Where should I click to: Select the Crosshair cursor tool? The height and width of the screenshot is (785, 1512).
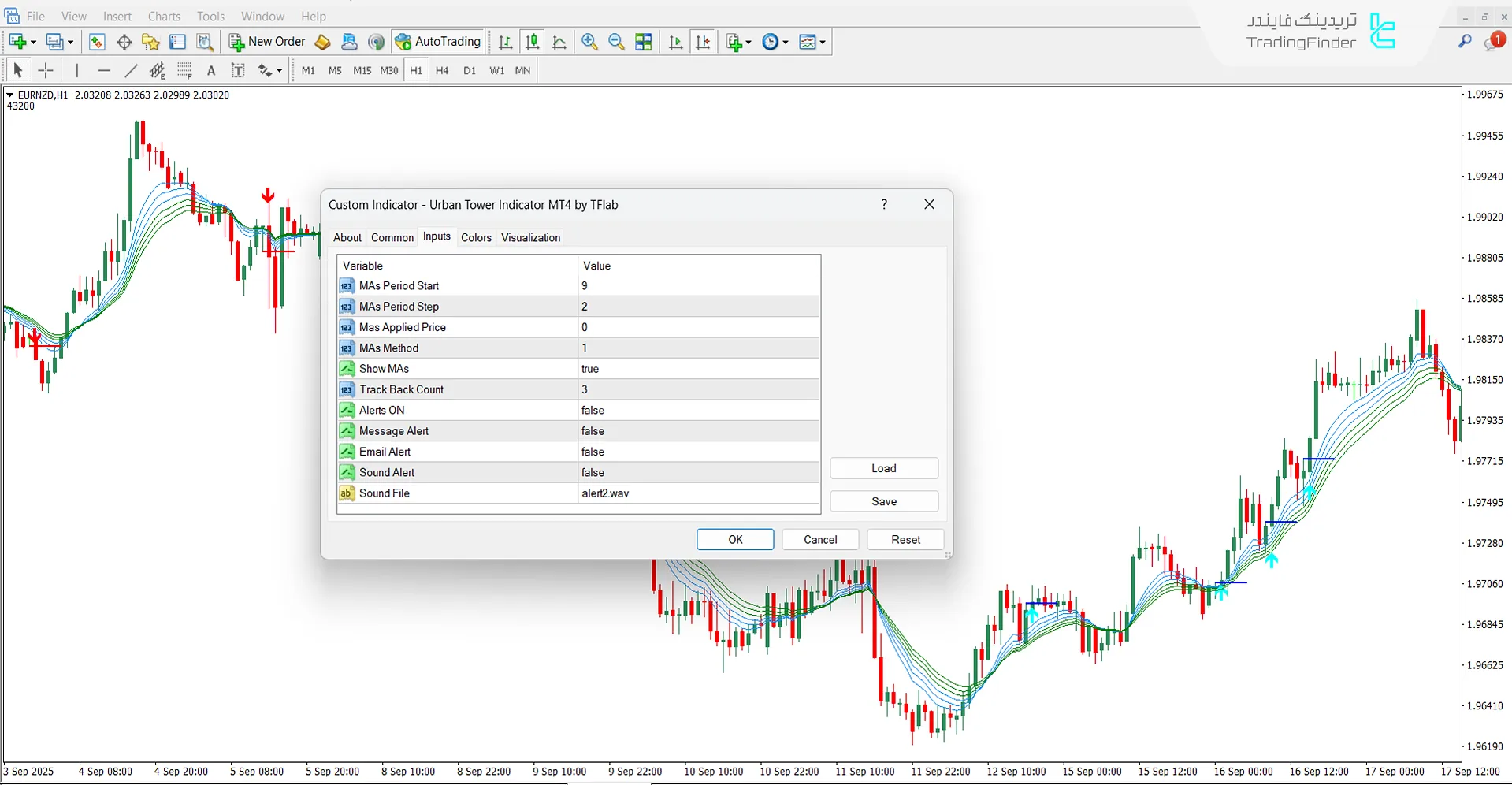click(x=46, y=71)
